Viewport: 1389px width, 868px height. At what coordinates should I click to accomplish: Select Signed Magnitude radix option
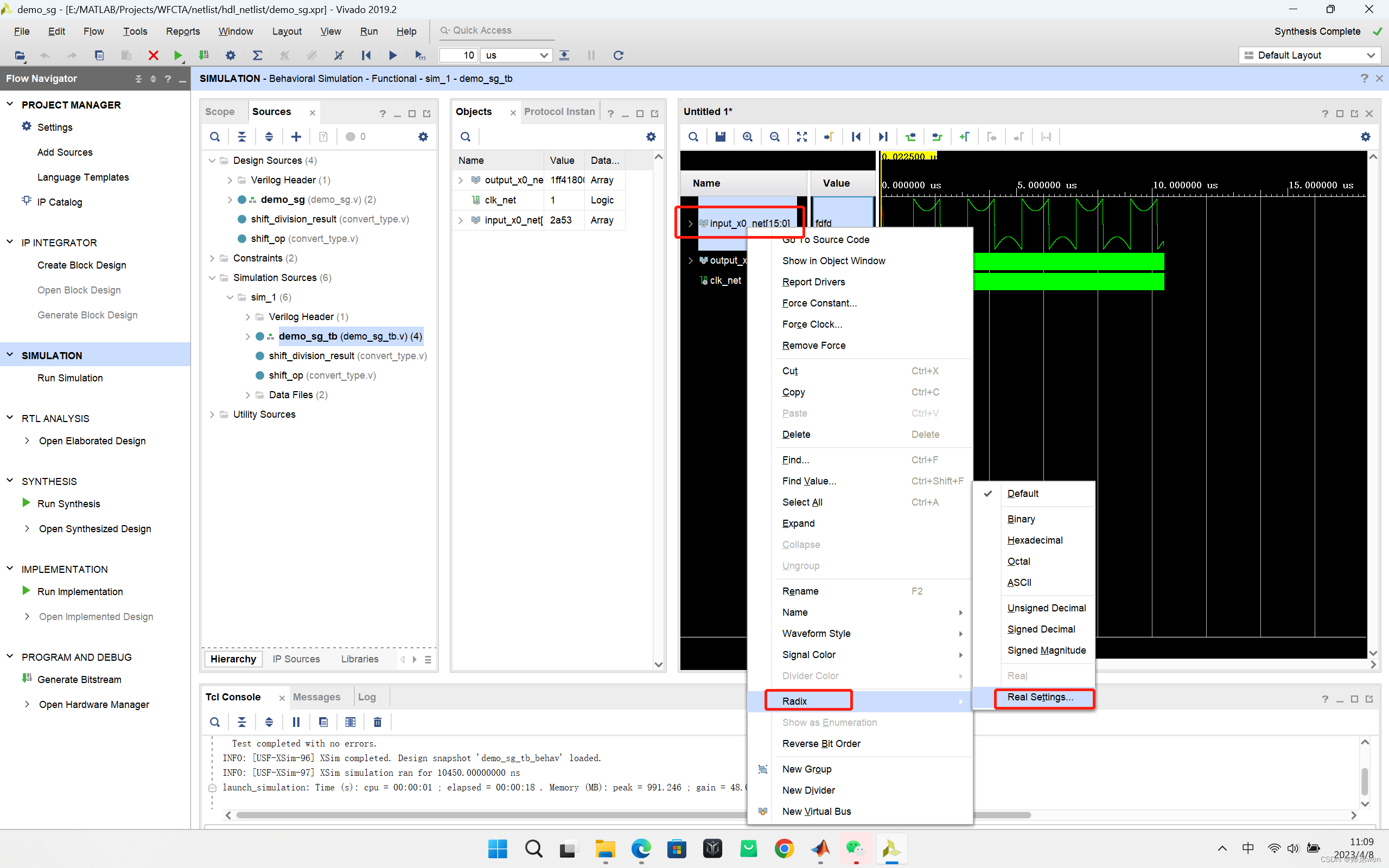tap(1046, 650)
